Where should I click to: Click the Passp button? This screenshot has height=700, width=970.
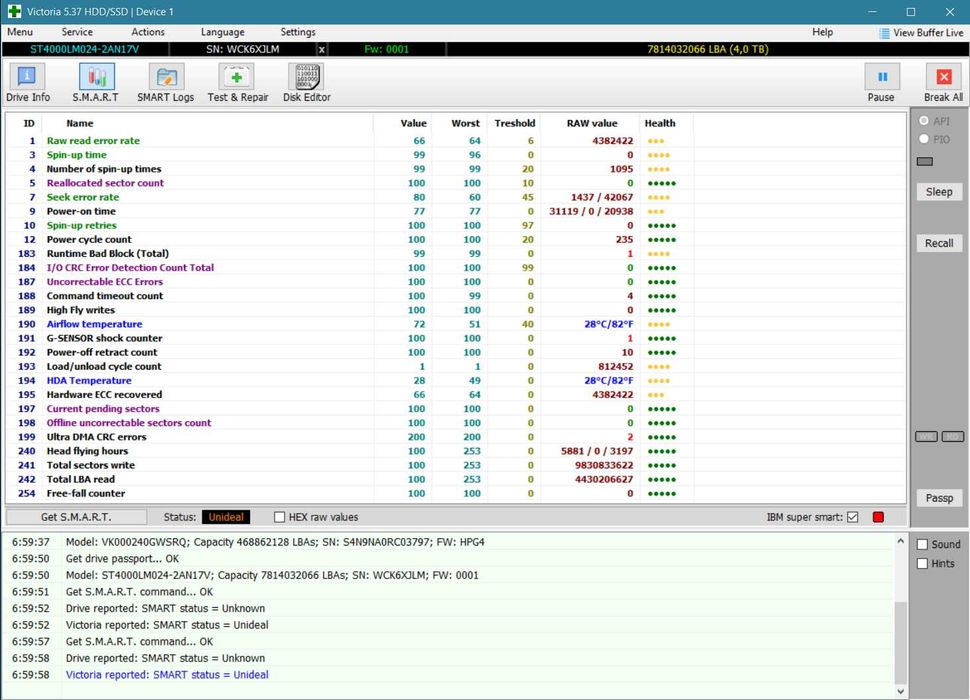(x=939, y=498)
